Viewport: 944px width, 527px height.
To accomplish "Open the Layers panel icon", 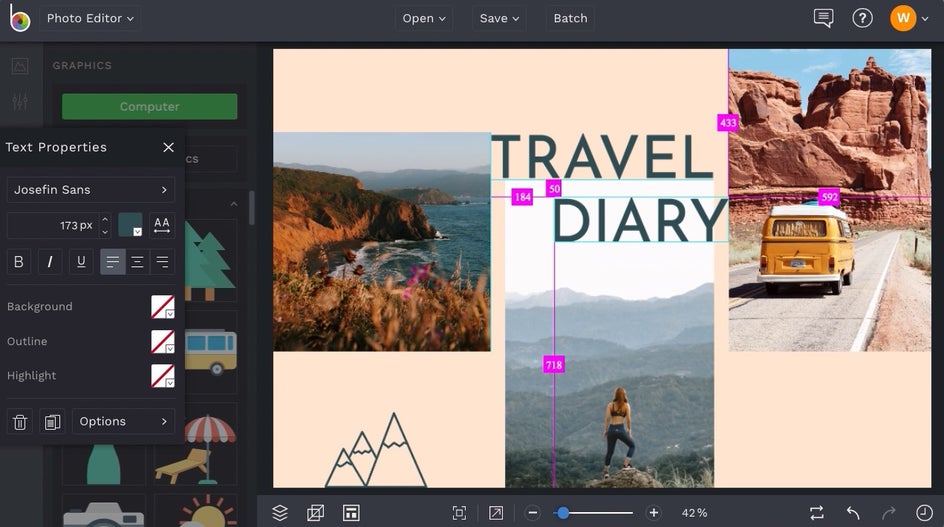I will click(280, 513).
